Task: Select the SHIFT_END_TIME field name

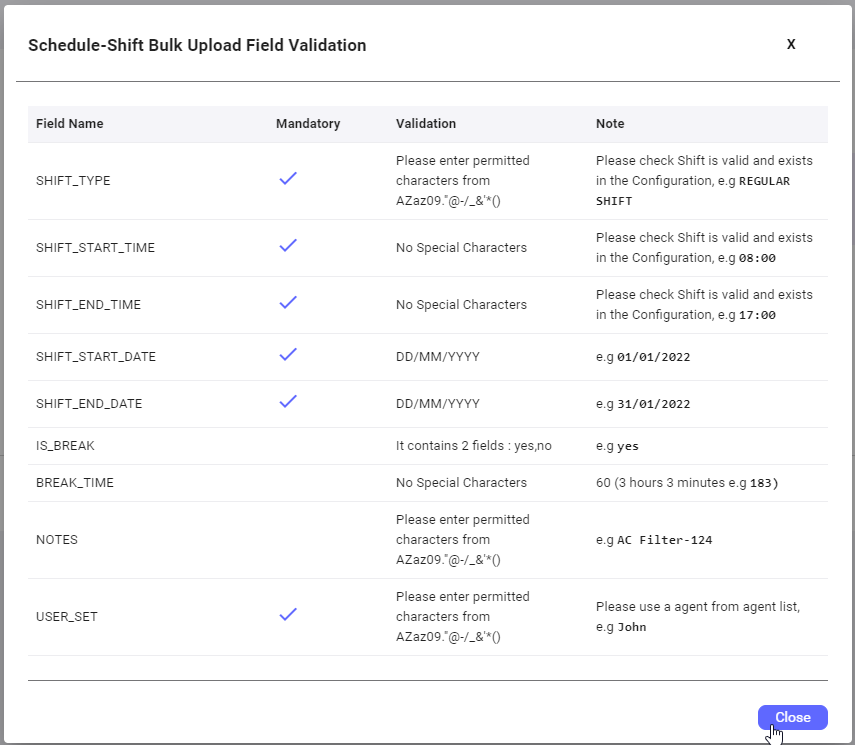Action: point(88,304)
